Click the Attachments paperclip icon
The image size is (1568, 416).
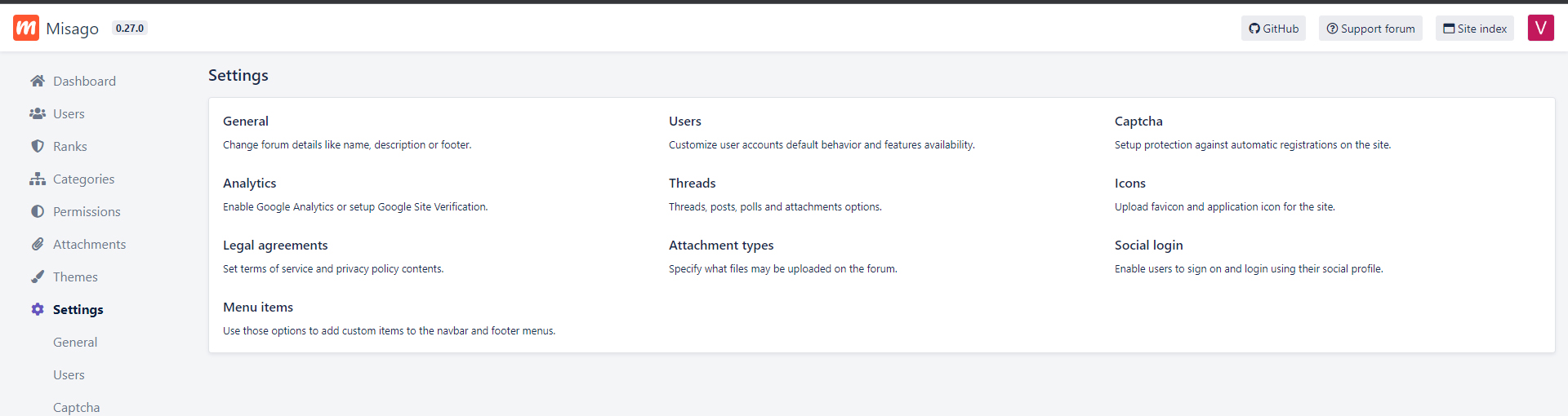tap(38, 244)
